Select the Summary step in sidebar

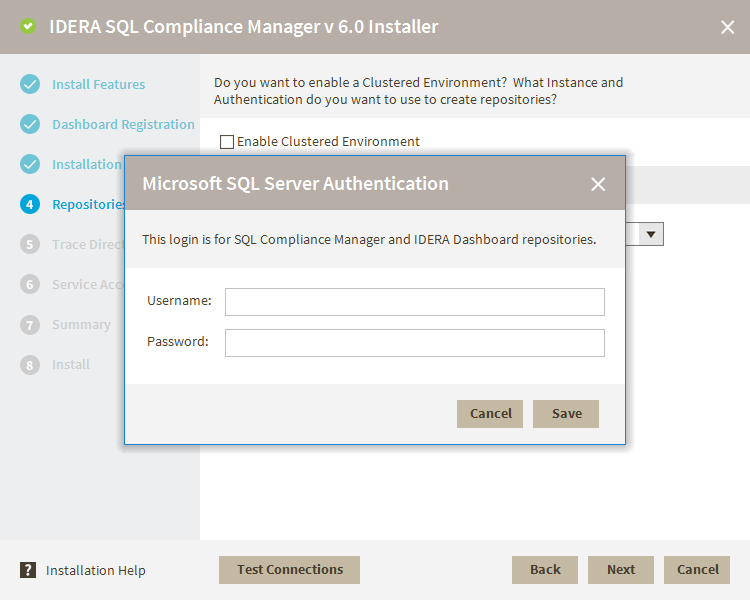pos(81,324)
